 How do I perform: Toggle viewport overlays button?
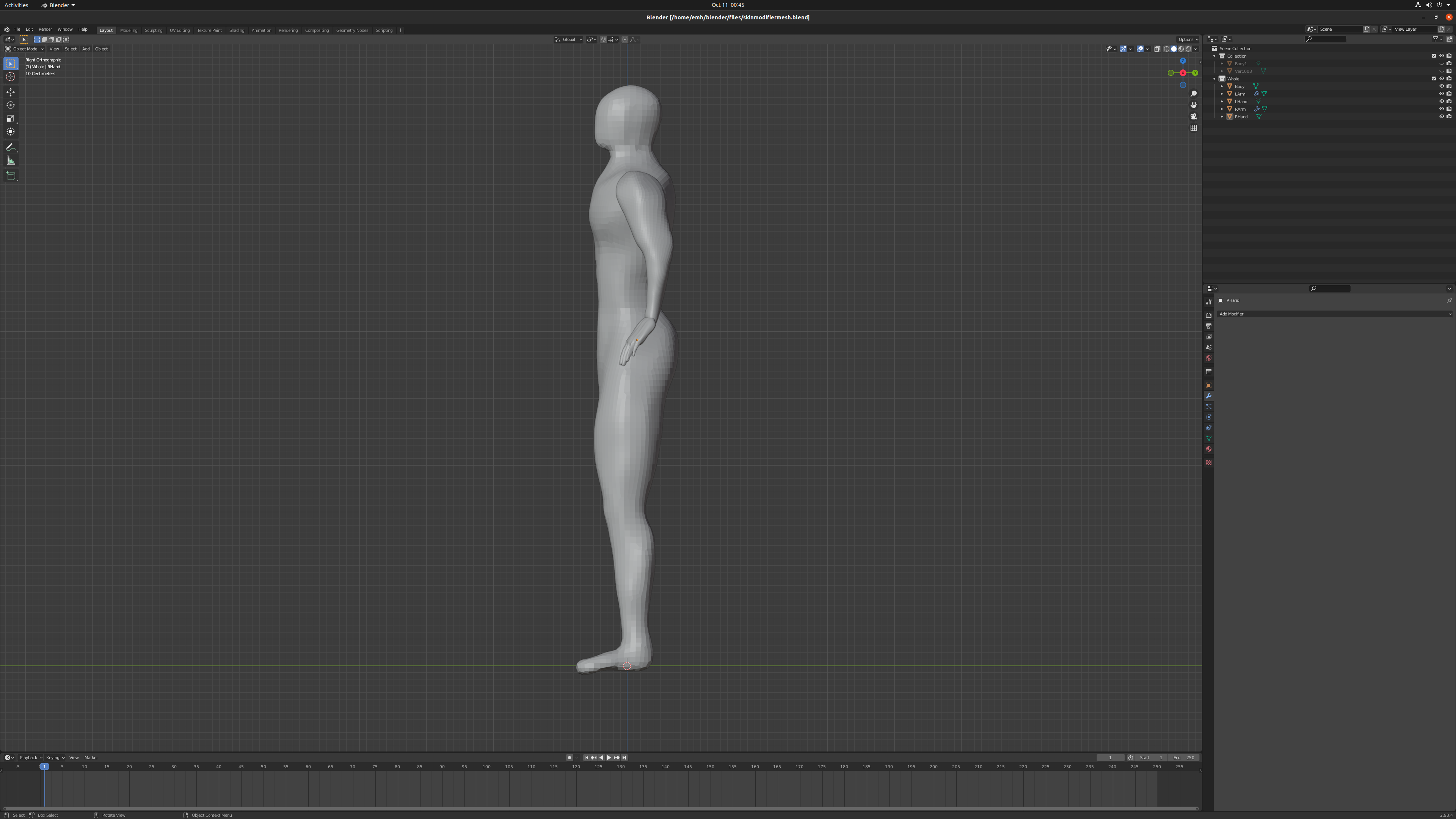pyautogui.click(x=1140, y=49)
